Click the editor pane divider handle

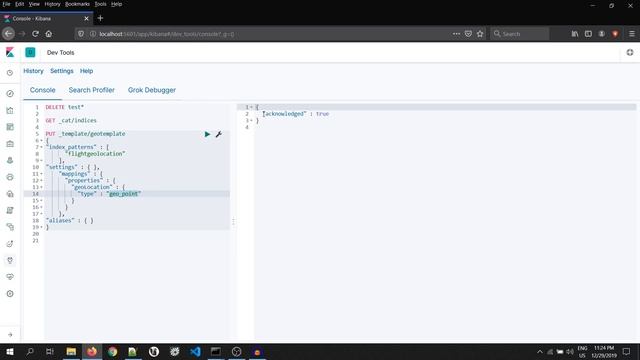(x=233, y=221)
